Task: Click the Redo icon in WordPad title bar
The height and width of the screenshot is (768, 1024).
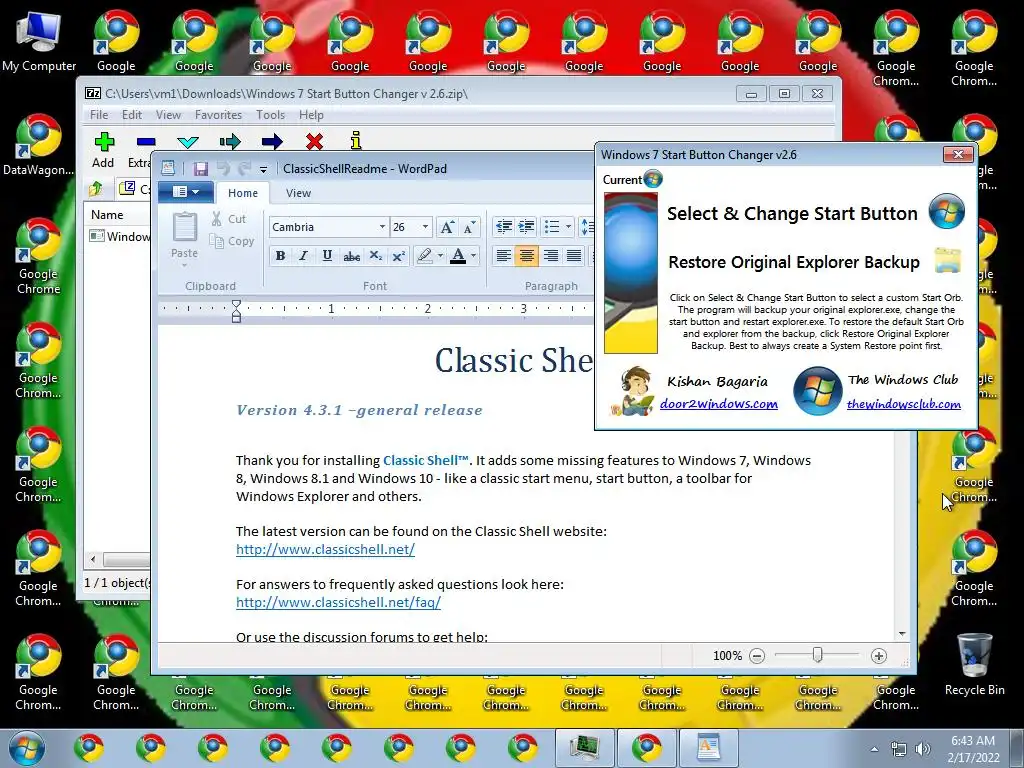Action: click(x=244, y=168)
